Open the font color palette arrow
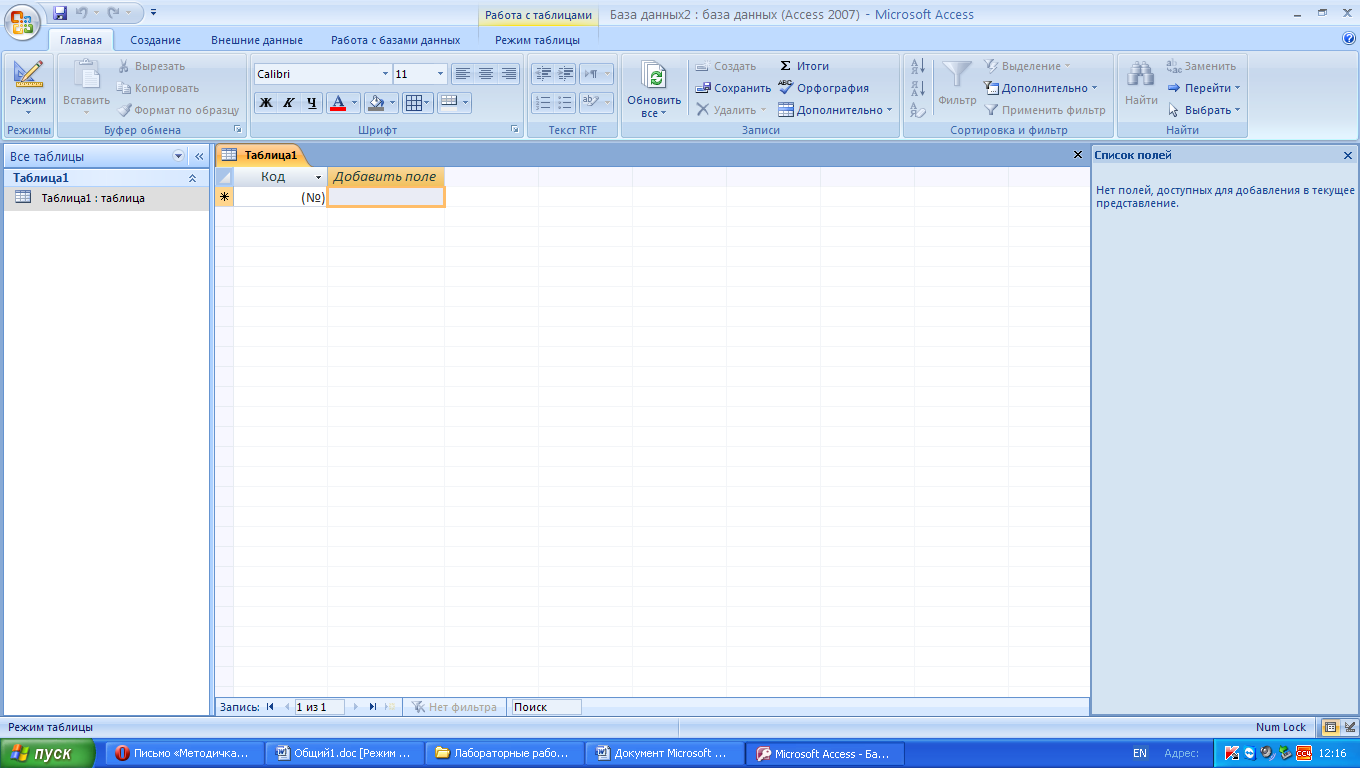The width and height of the screenshot is (1360, 768). [x=355, y=102]
